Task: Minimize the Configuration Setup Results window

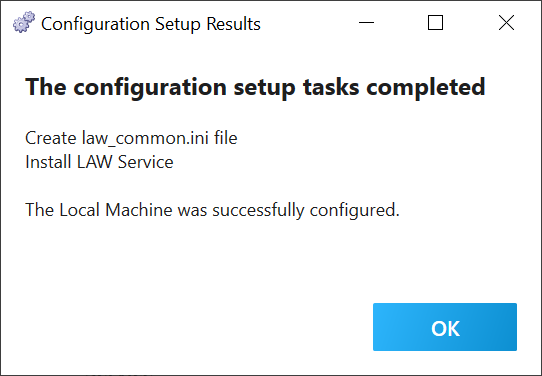Action: click(x=366, y=23)
